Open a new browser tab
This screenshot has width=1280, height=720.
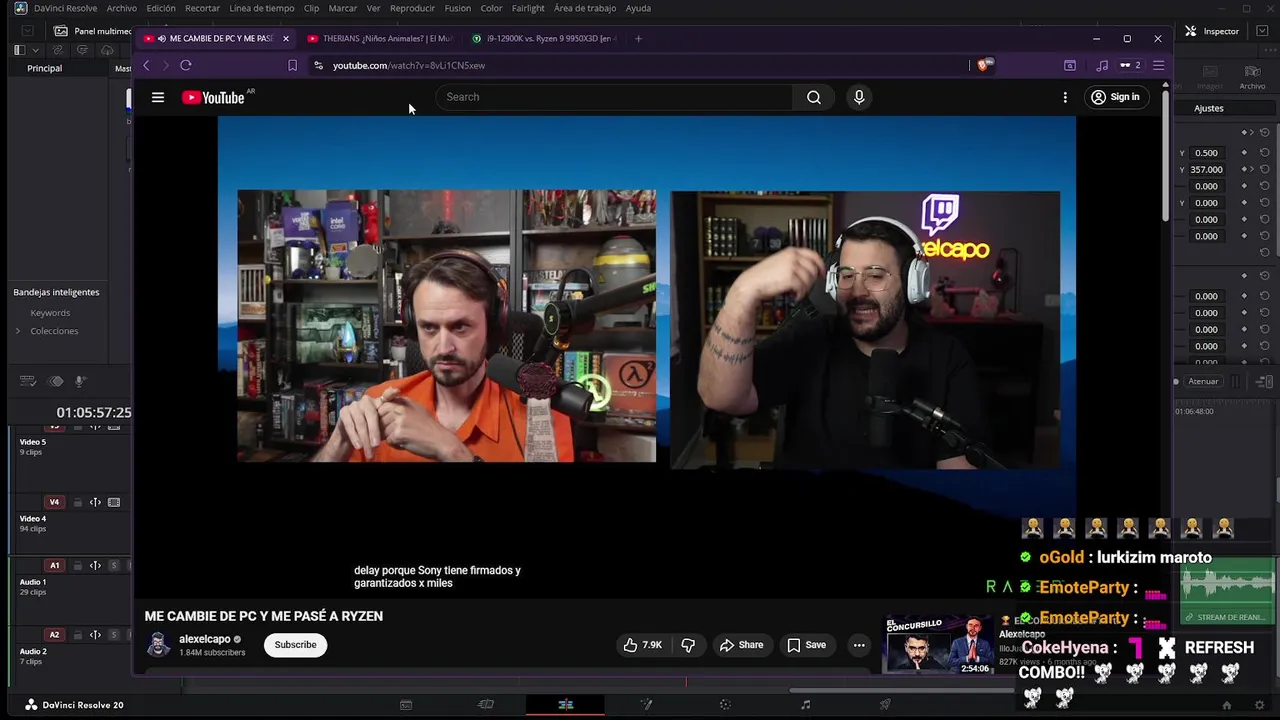638,38
